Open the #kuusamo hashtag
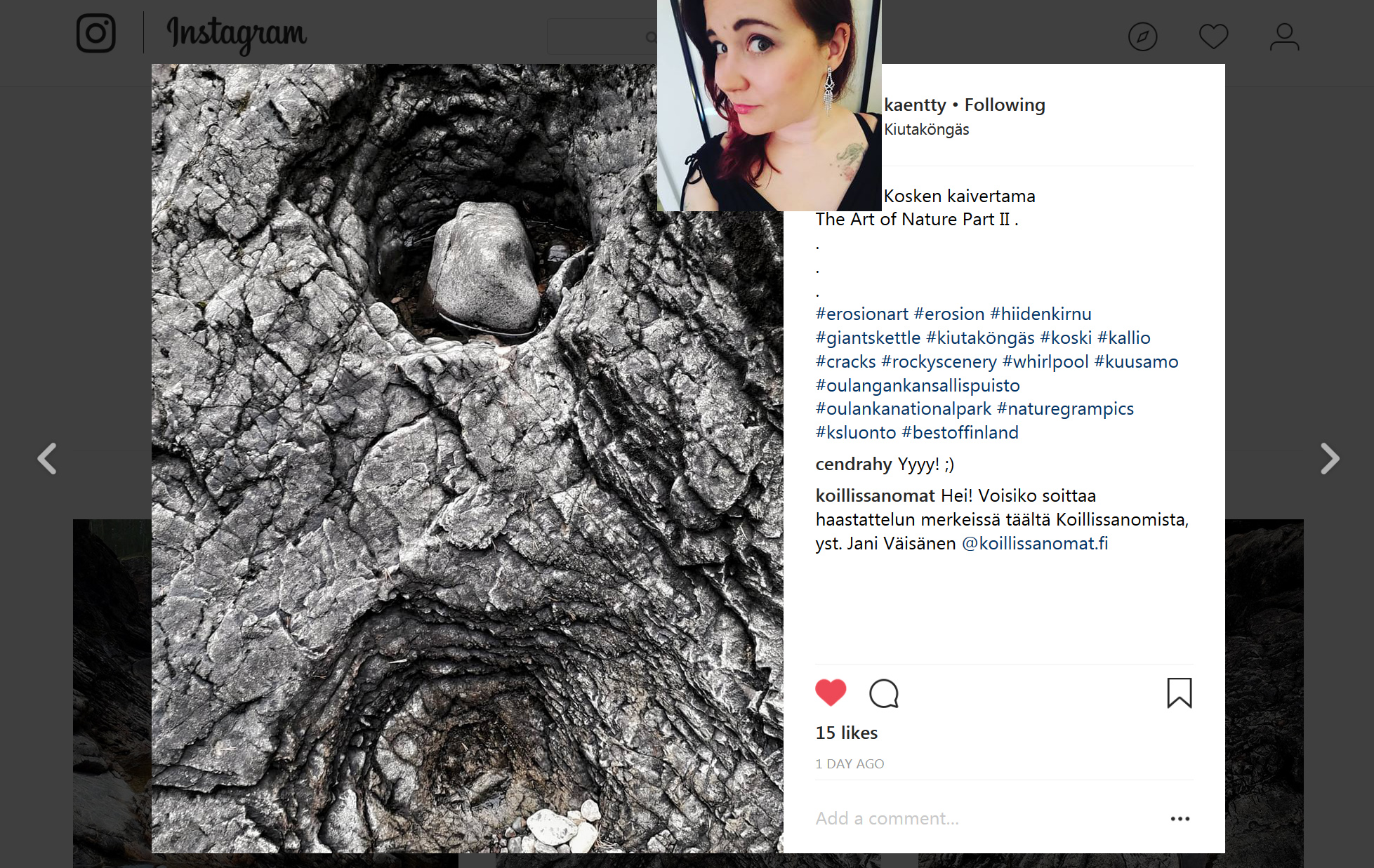This screenshot has width=1374, height=868. [1136, 361]
